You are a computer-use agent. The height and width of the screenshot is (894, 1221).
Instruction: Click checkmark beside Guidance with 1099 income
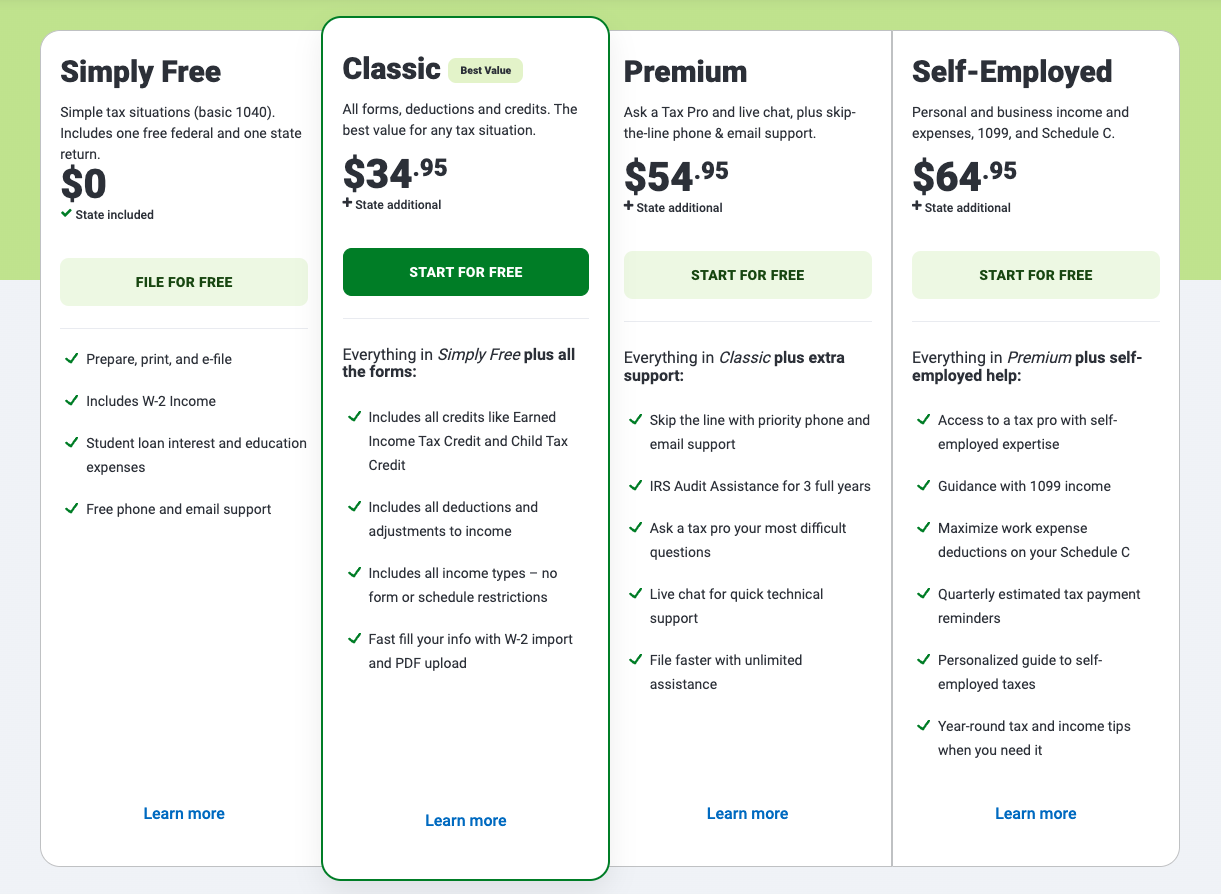coord(923,485)
